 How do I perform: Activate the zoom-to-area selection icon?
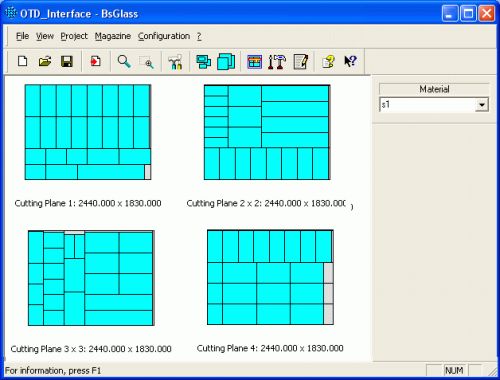[147, 62]
